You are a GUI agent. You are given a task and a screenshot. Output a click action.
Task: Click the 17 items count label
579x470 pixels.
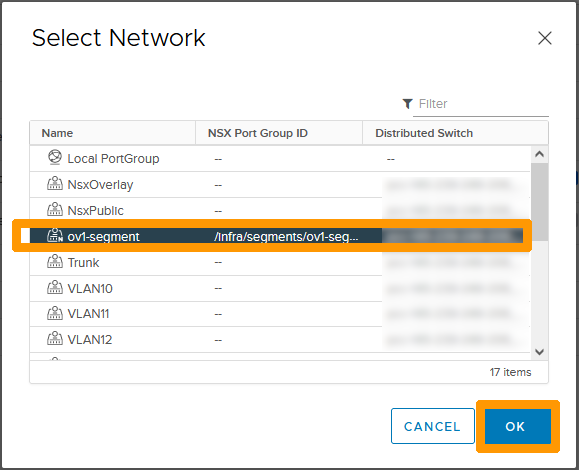click(510, 372)
